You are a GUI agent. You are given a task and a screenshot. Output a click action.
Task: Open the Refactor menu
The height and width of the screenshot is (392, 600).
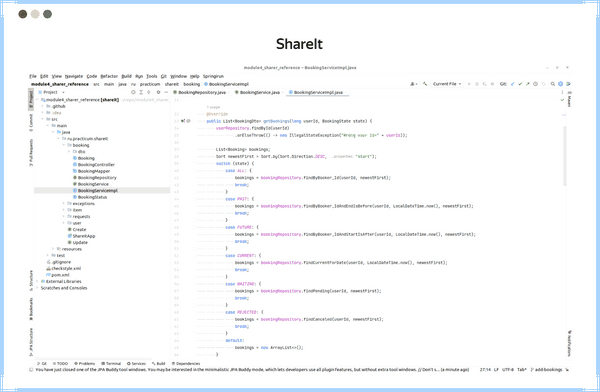[109, 76]
